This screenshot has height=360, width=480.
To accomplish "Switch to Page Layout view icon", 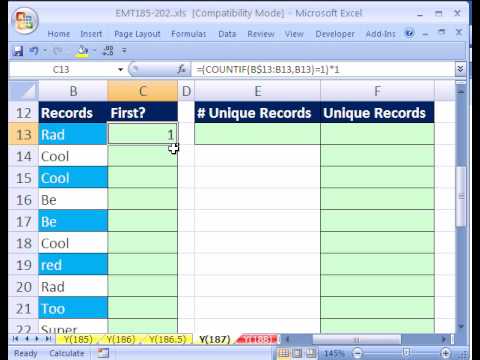I will (x=297, y=353).
